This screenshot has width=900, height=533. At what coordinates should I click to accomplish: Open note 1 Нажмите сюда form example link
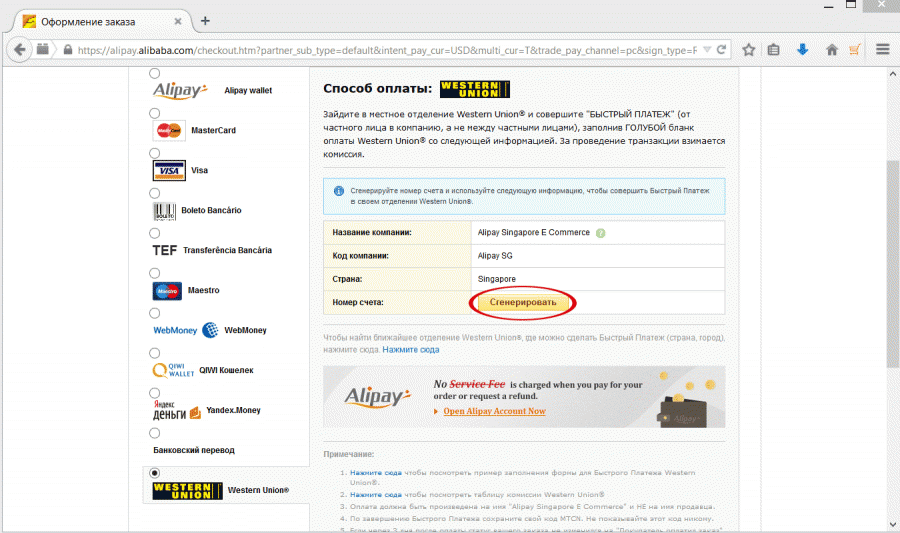[x=376, y=473]
